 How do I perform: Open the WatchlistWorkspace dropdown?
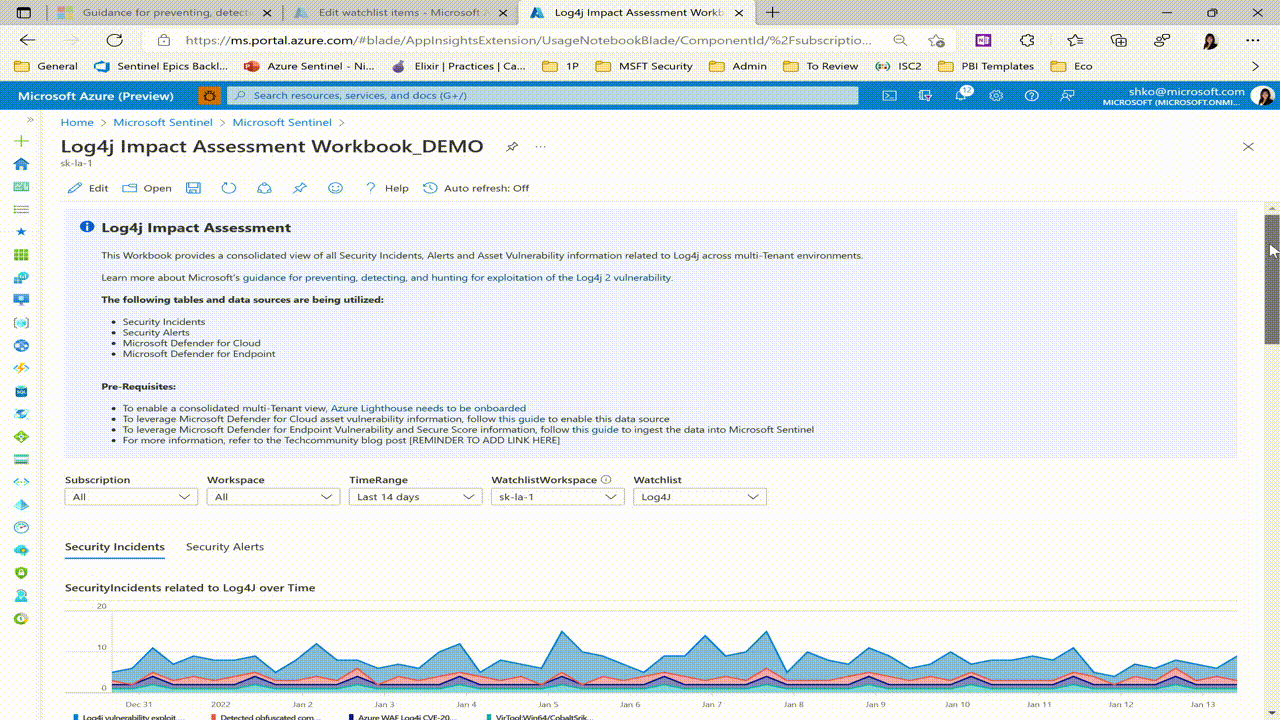pos(557,497)
